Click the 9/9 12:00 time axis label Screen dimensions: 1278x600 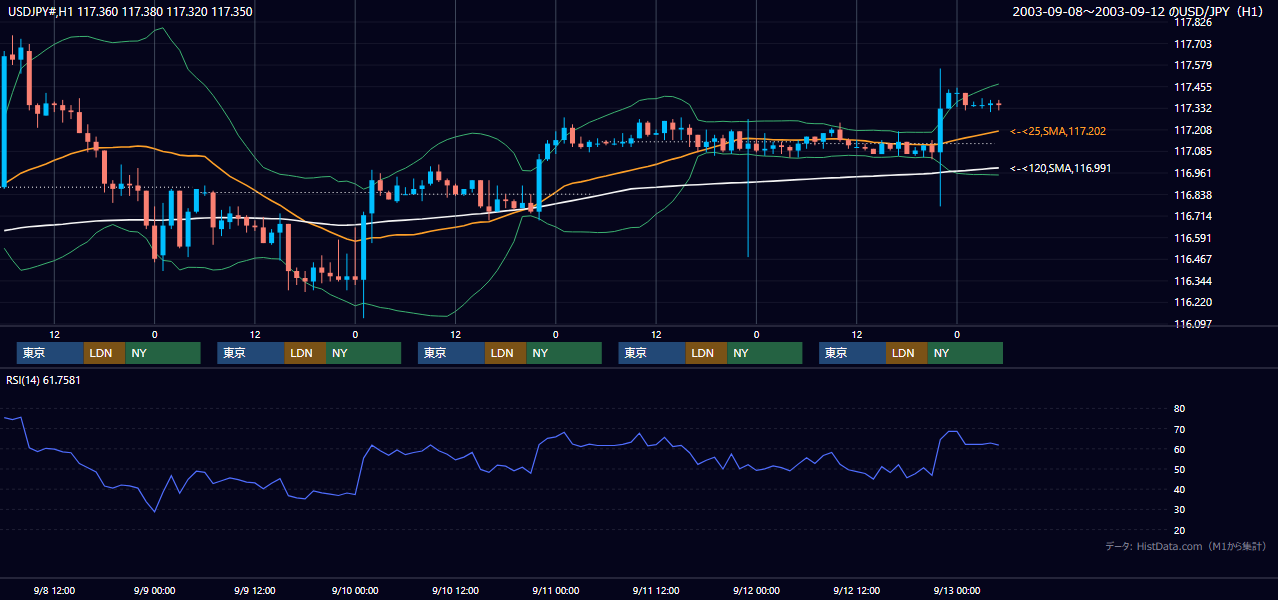[x=255, y=591]
